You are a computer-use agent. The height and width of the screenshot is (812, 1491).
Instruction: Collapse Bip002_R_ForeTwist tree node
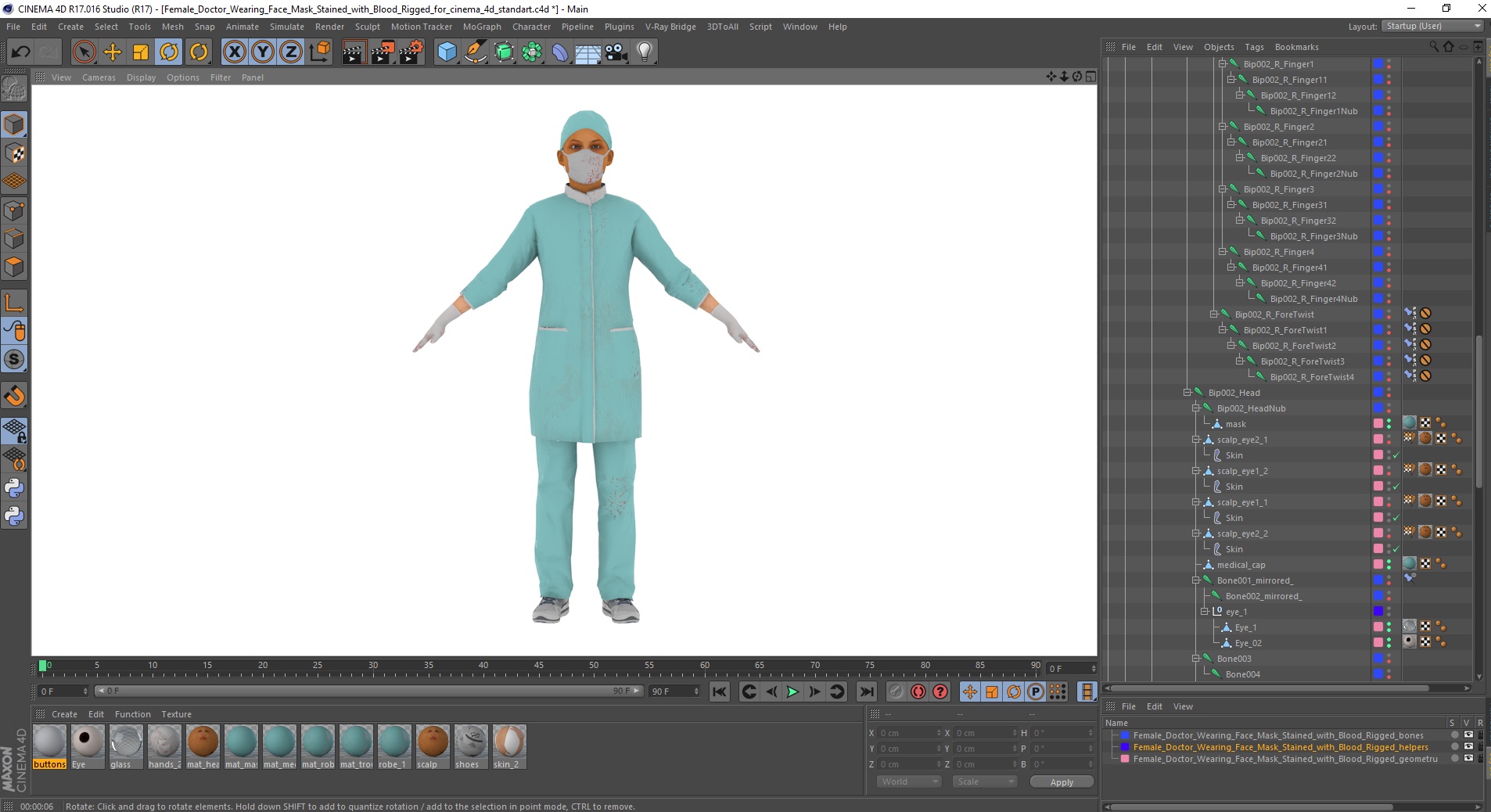[1214, 314]
